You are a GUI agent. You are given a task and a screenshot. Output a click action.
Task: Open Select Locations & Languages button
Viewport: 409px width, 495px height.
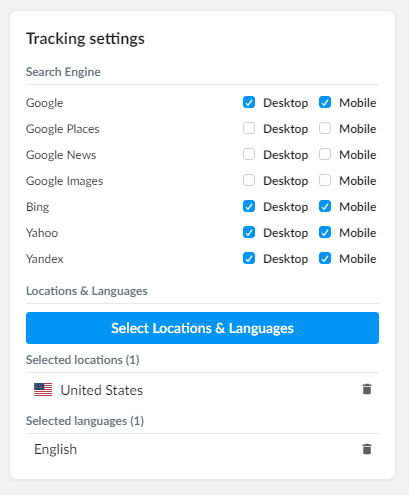pyautogui.click(x=202, y=328)
